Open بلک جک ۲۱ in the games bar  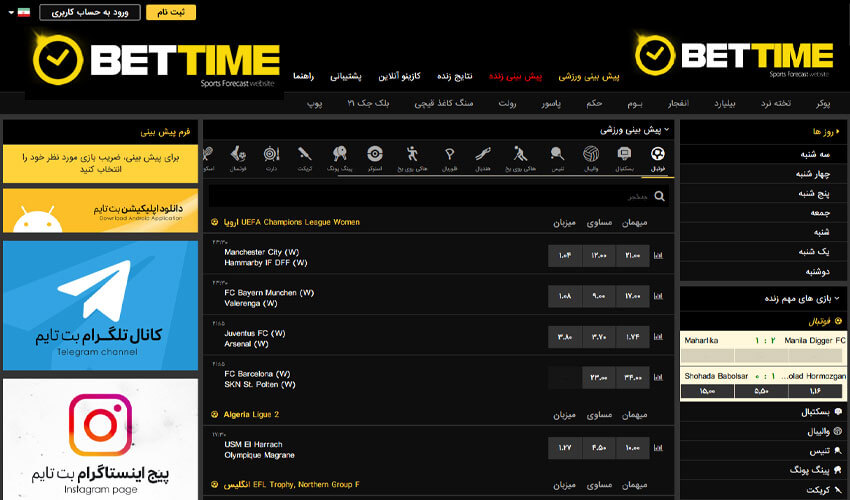pos(368,103)
